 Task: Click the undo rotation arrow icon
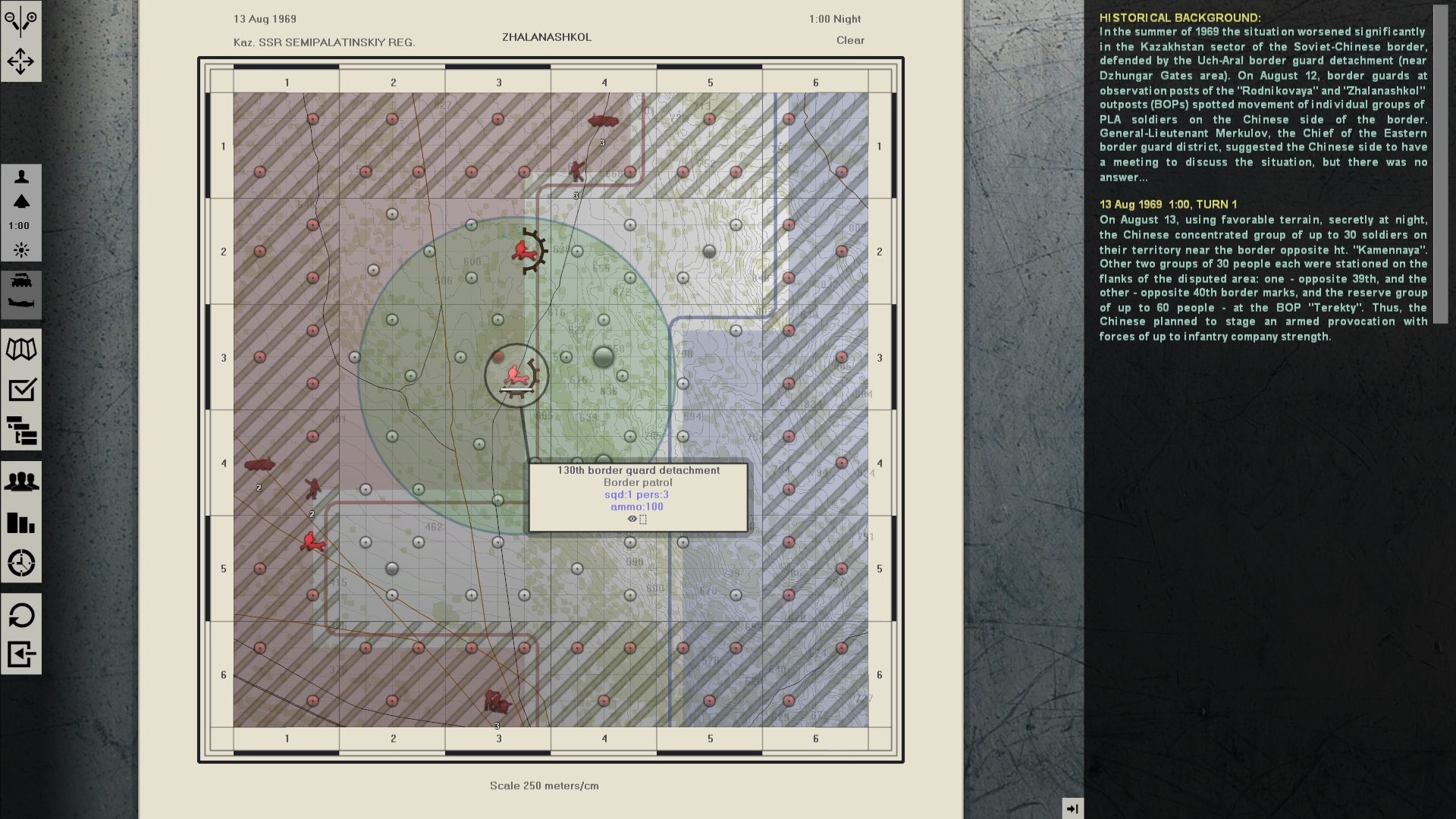click(21, 616)
